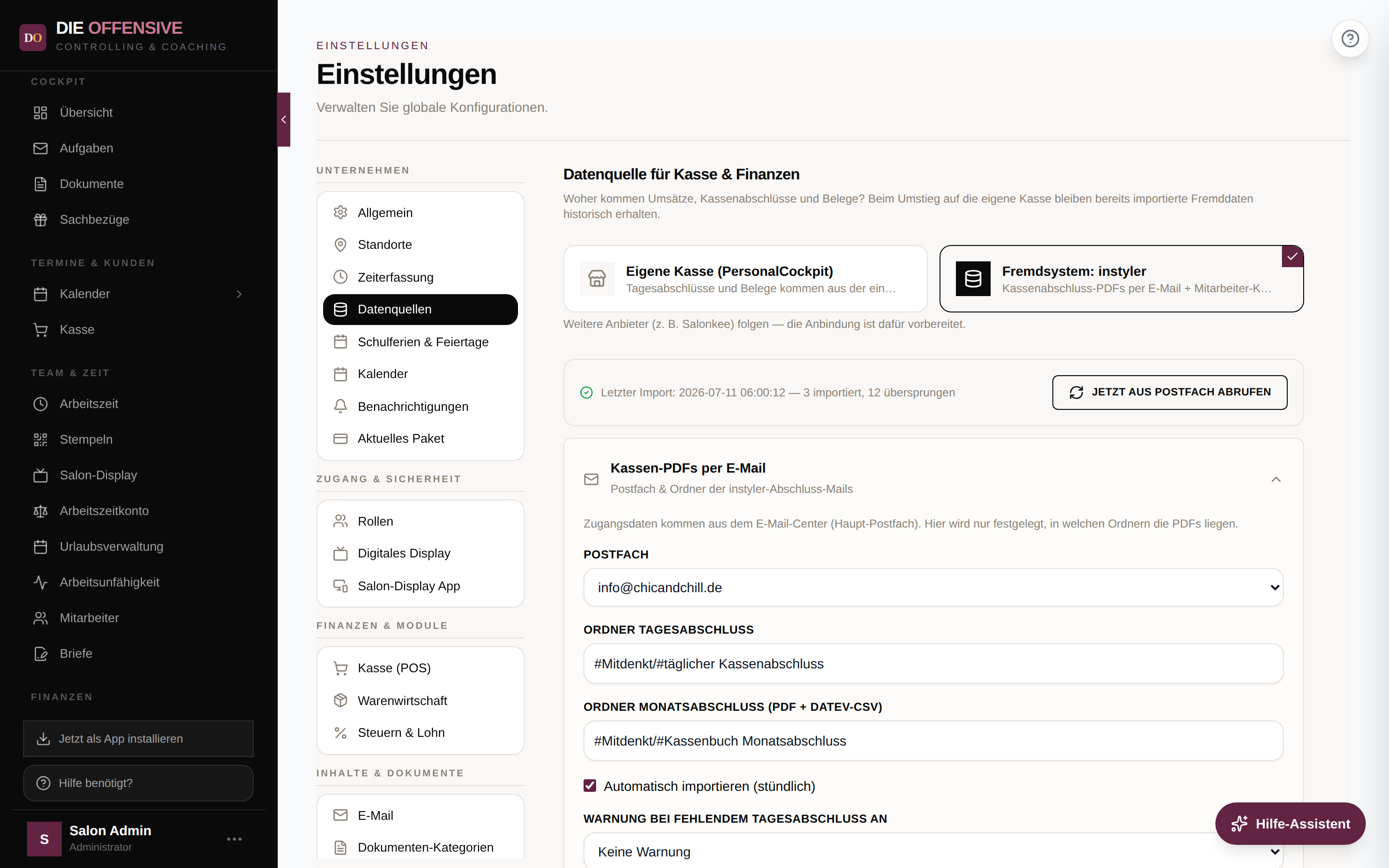The height and width of the screenshot is (868, 1389).
Task: Click the Dokumenten-Kategorien file icon
Action: pyautogui.click(x=340, y=847)
